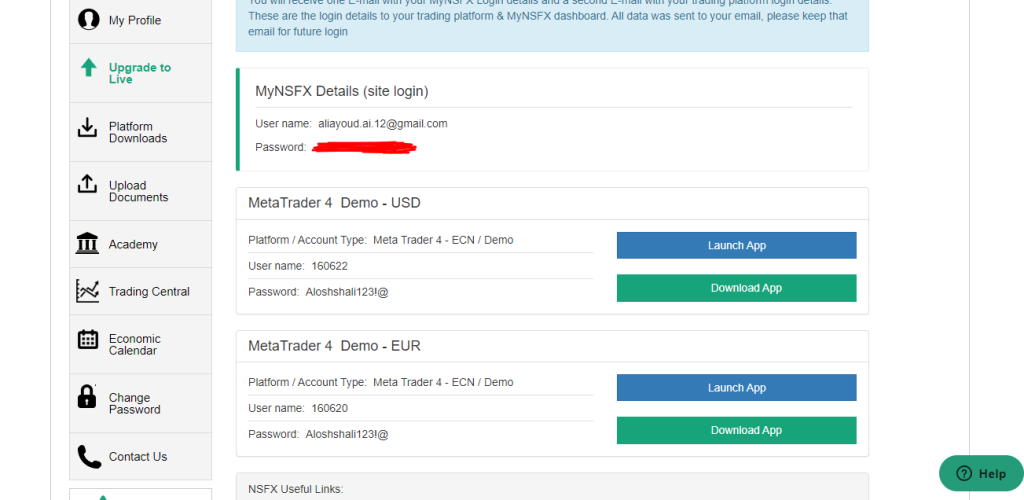This screenshot has height=500, width=1024.
Task: Open Economic Calendar sidebar text
Action: (x=135, y=345)
